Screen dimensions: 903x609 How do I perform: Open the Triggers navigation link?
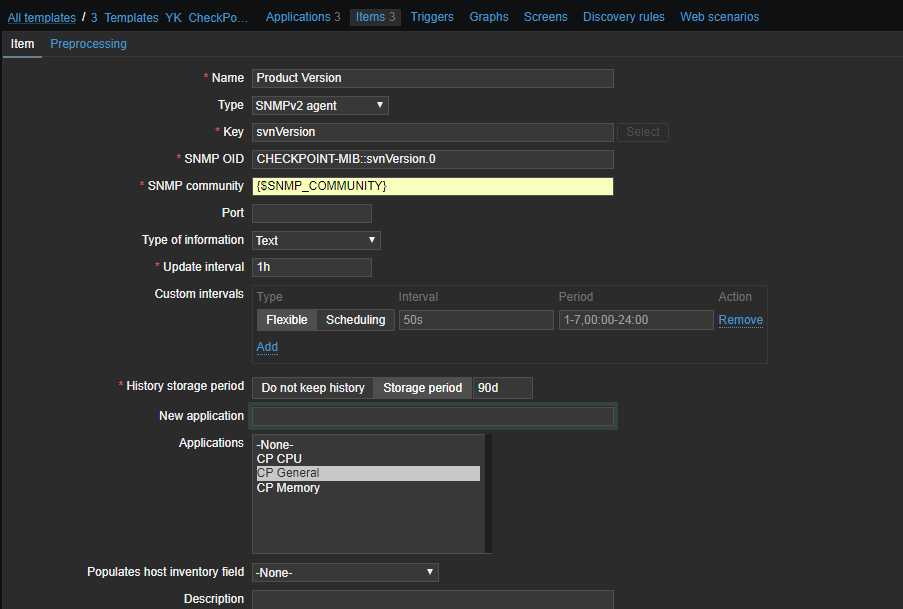(431, 17)
